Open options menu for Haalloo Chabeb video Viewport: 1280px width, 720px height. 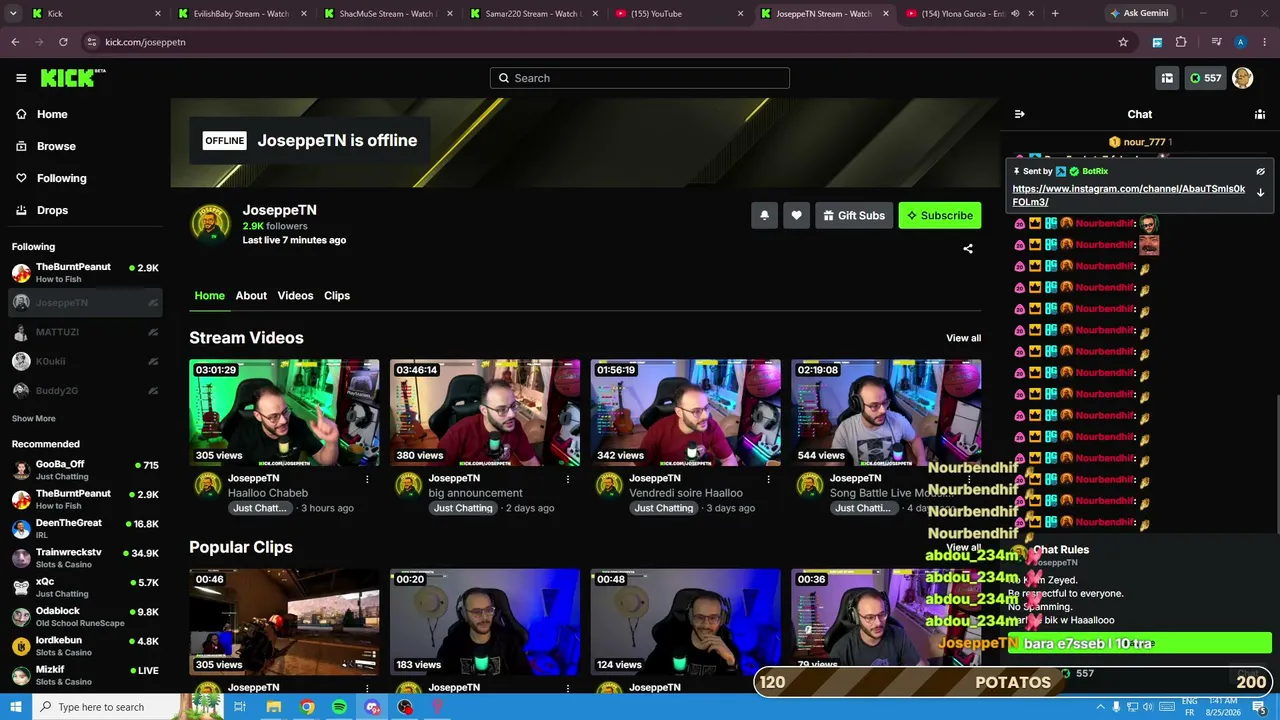click(367, 479)
